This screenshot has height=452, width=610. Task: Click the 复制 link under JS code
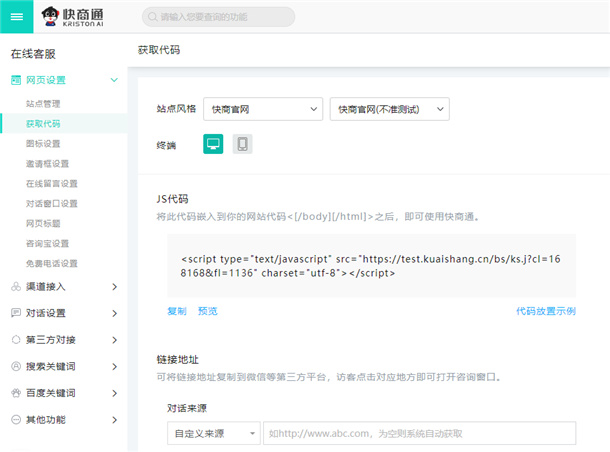[176, 311]
